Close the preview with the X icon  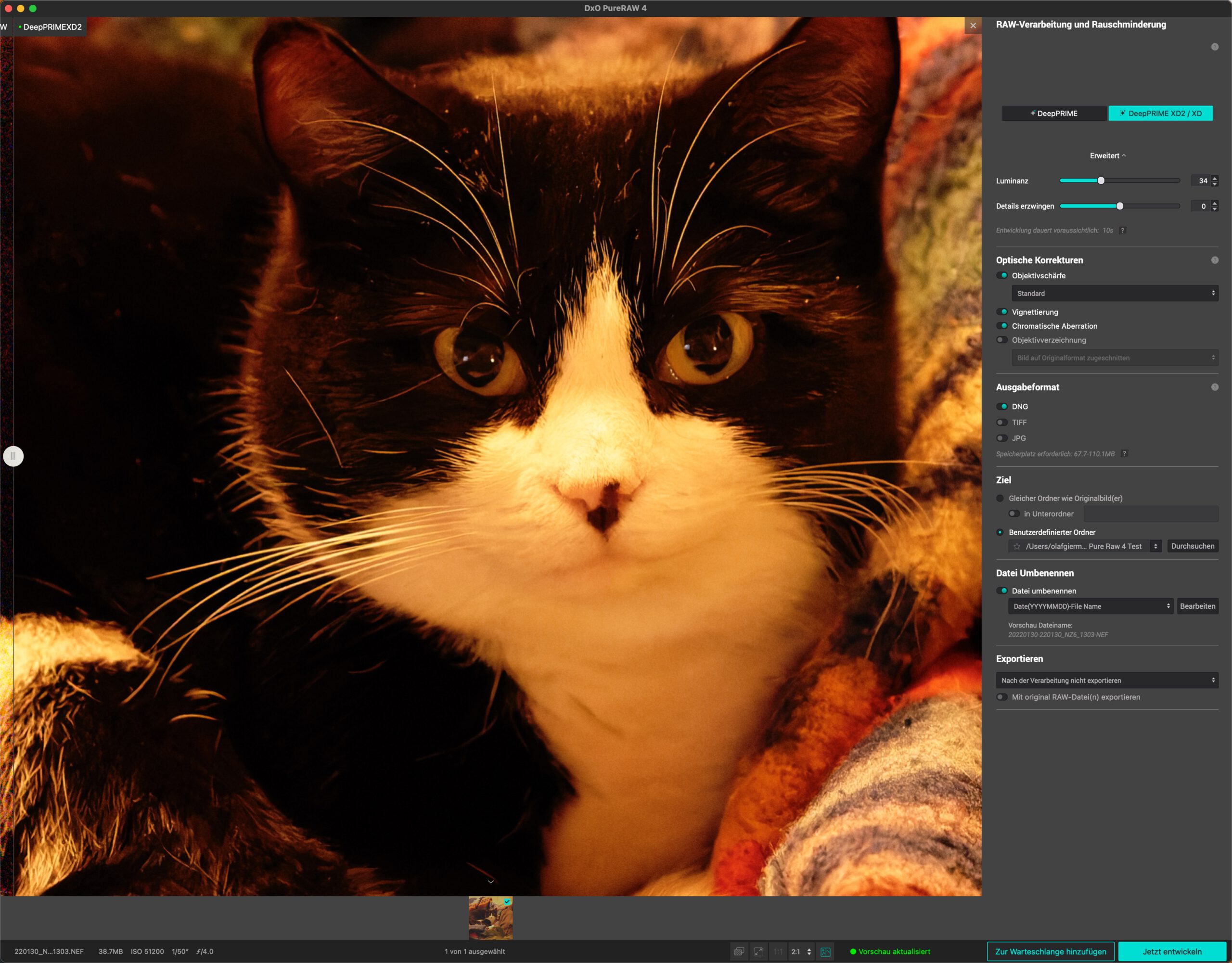point(973,26)
